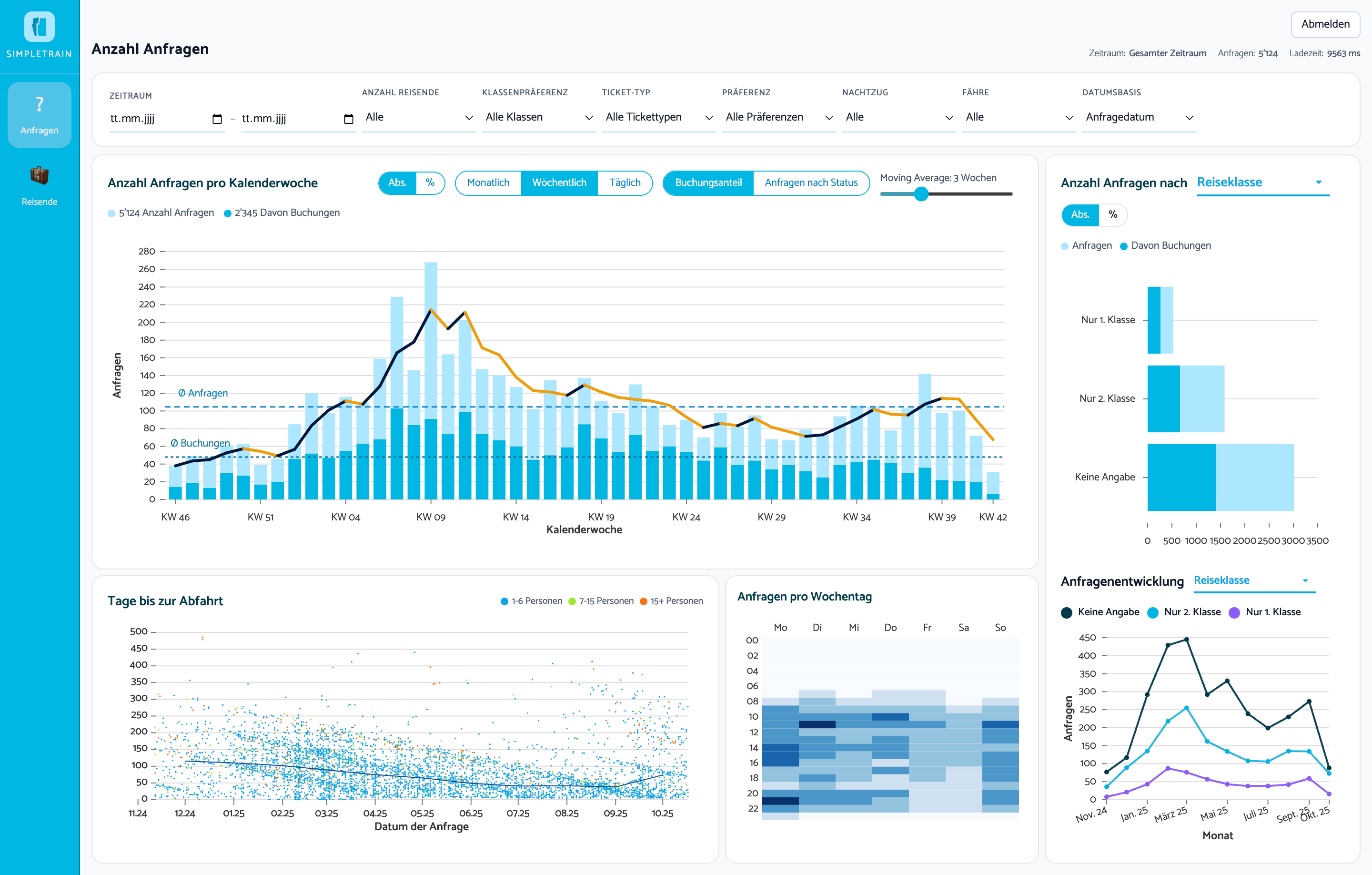Toggle '15+ Personen' scatter legend dot
Viewport: 1372px width, 875px height.
coord(643,601)
